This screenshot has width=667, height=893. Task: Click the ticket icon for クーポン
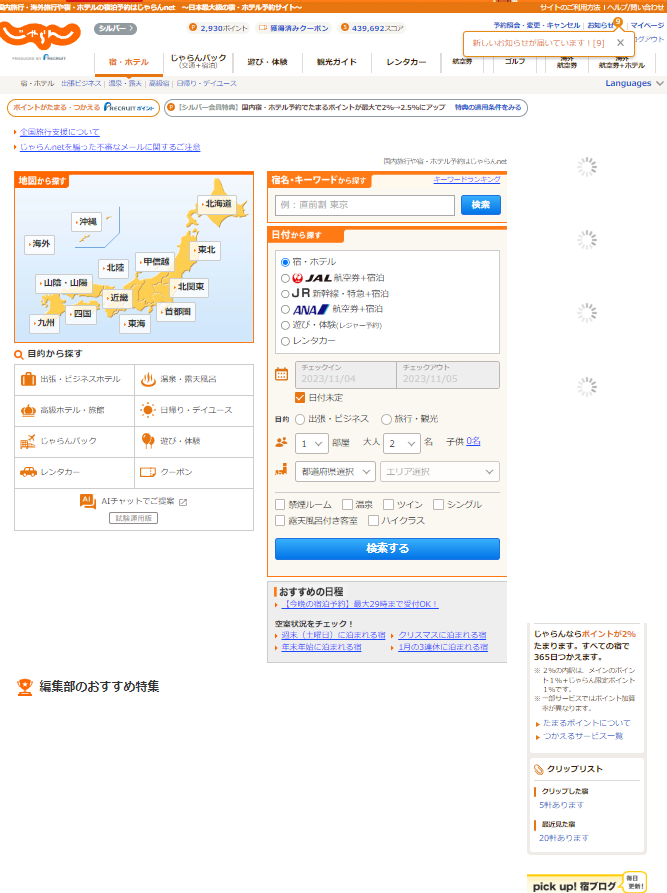[x=148, y=472]
